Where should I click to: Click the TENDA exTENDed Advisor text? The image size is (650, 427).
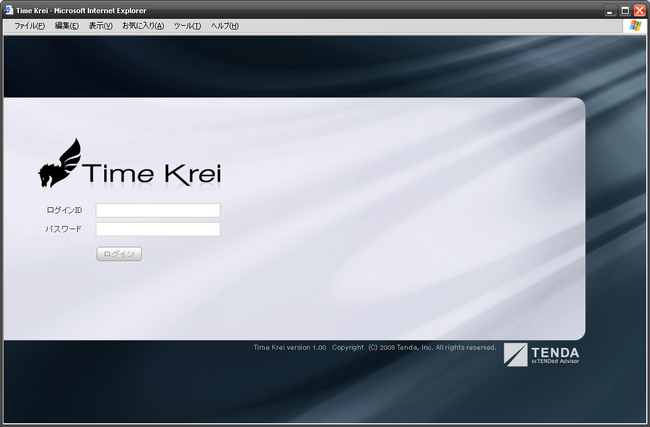(x=555, y=354)
